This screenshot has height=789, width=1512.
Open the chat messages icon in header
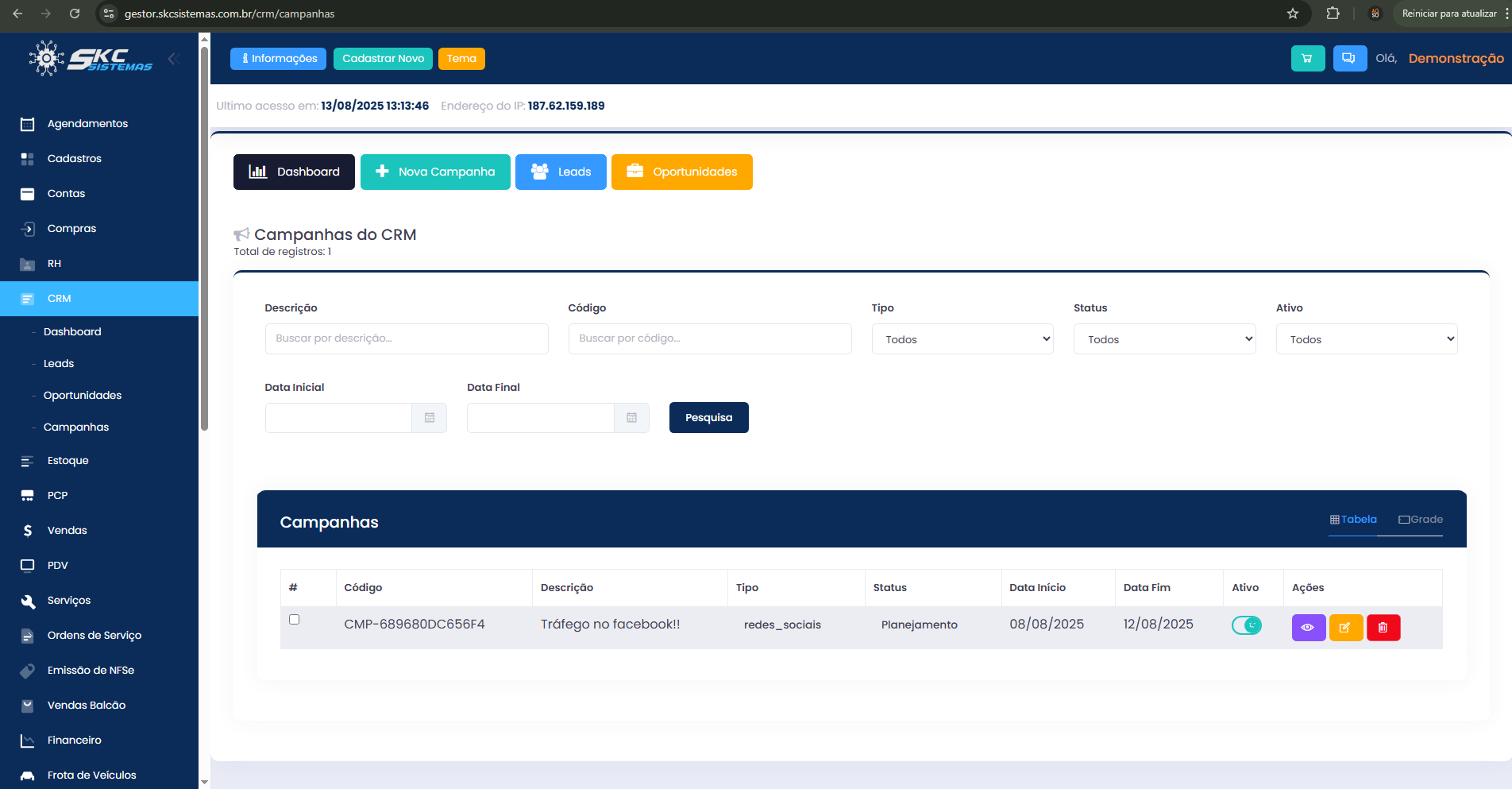[x=1349, y=59]
